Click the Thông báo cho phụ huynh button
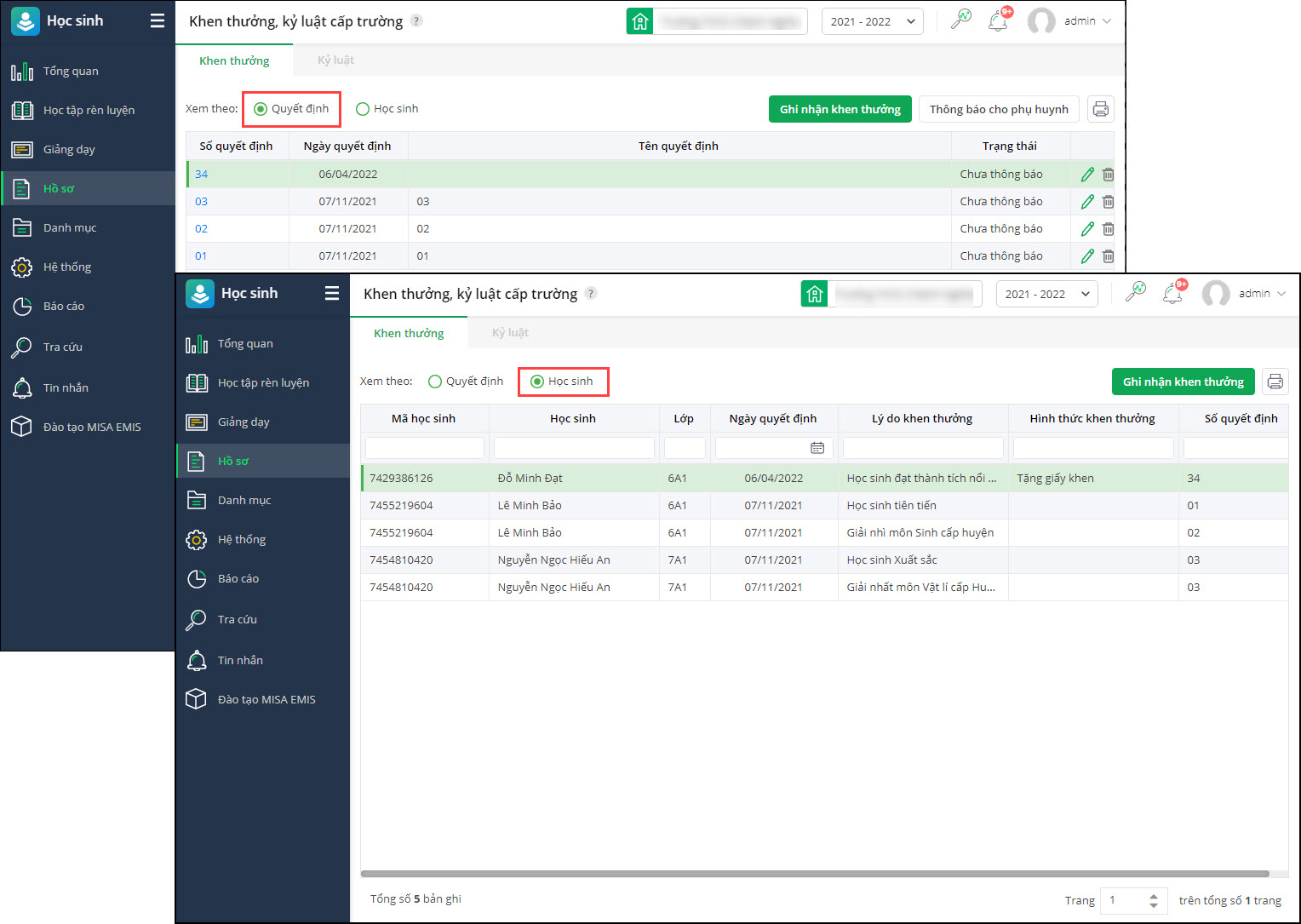Viewport: 1301px width, 924px height. (x=998, y=109)
